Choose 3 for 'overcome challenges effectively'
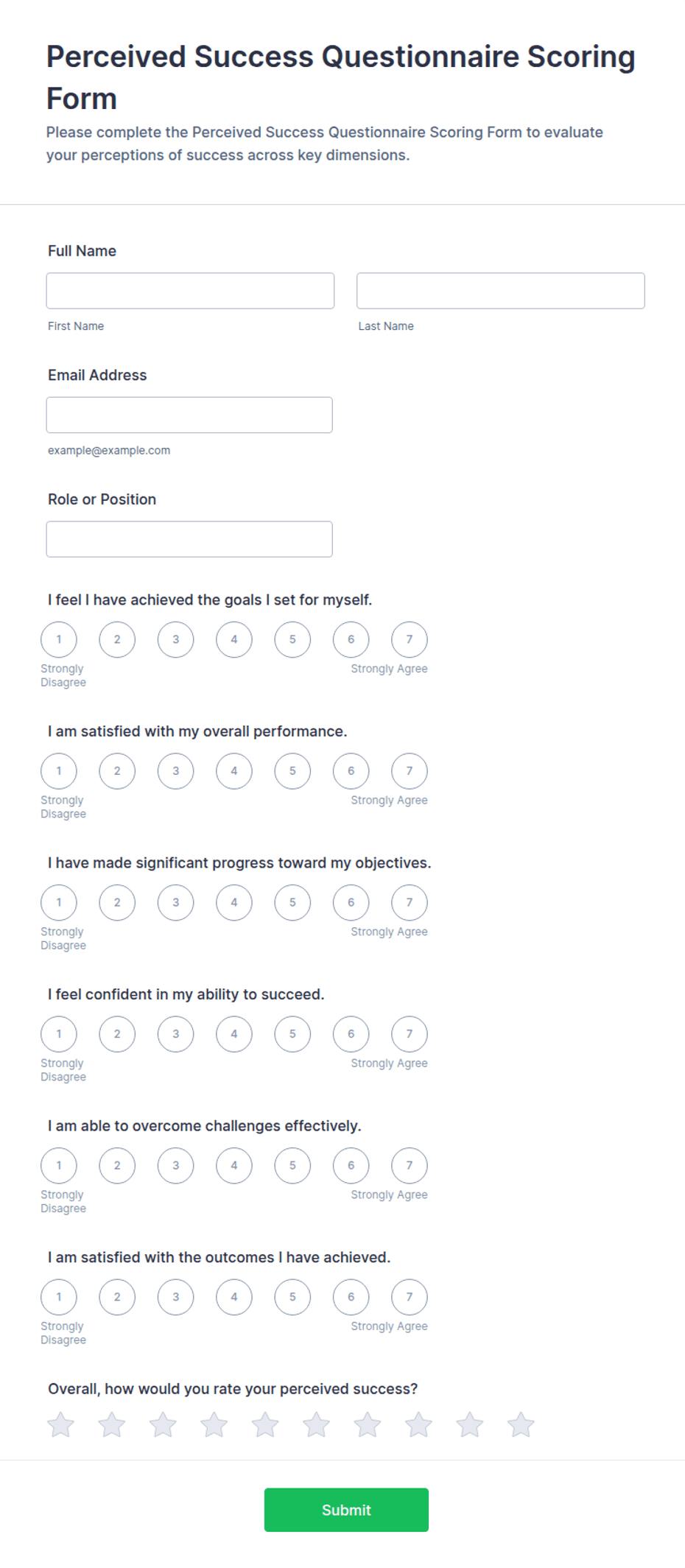The height and width of the screenshot is (1568, 685). pos(176,1165)
